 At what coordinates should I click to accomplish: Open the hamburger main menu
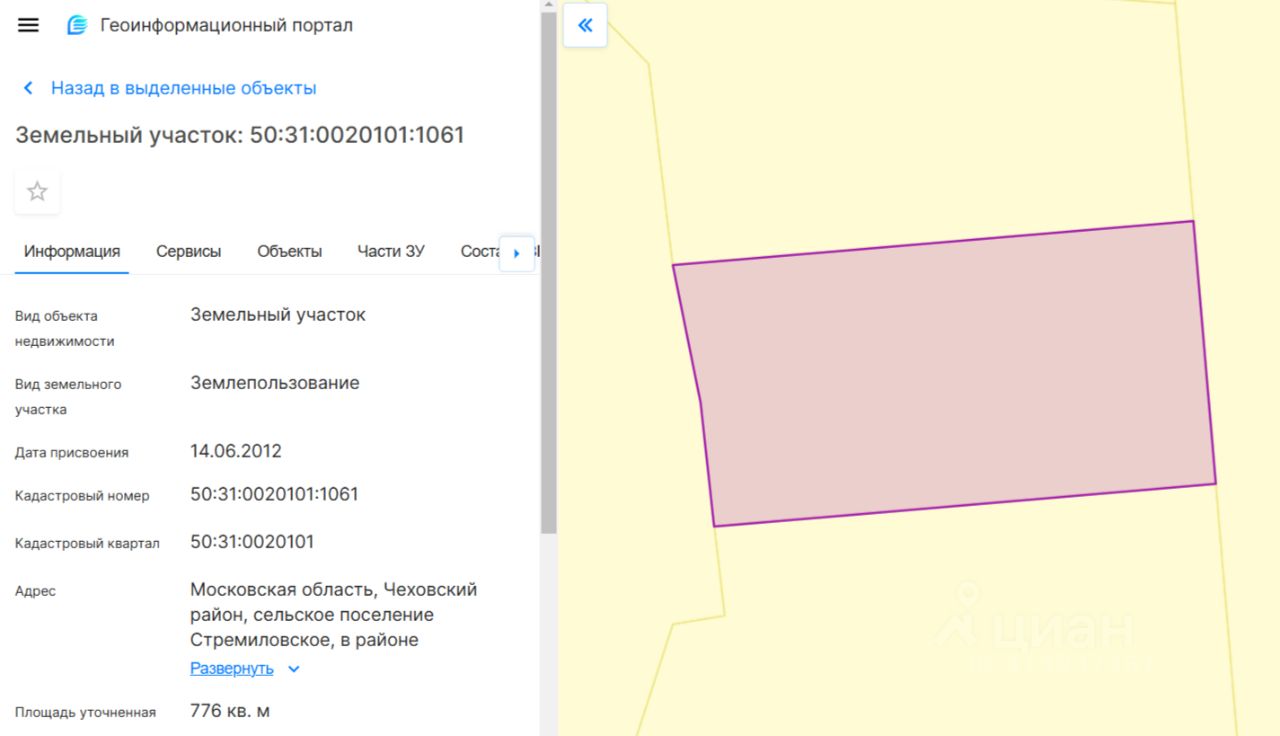tap(28, 25)
